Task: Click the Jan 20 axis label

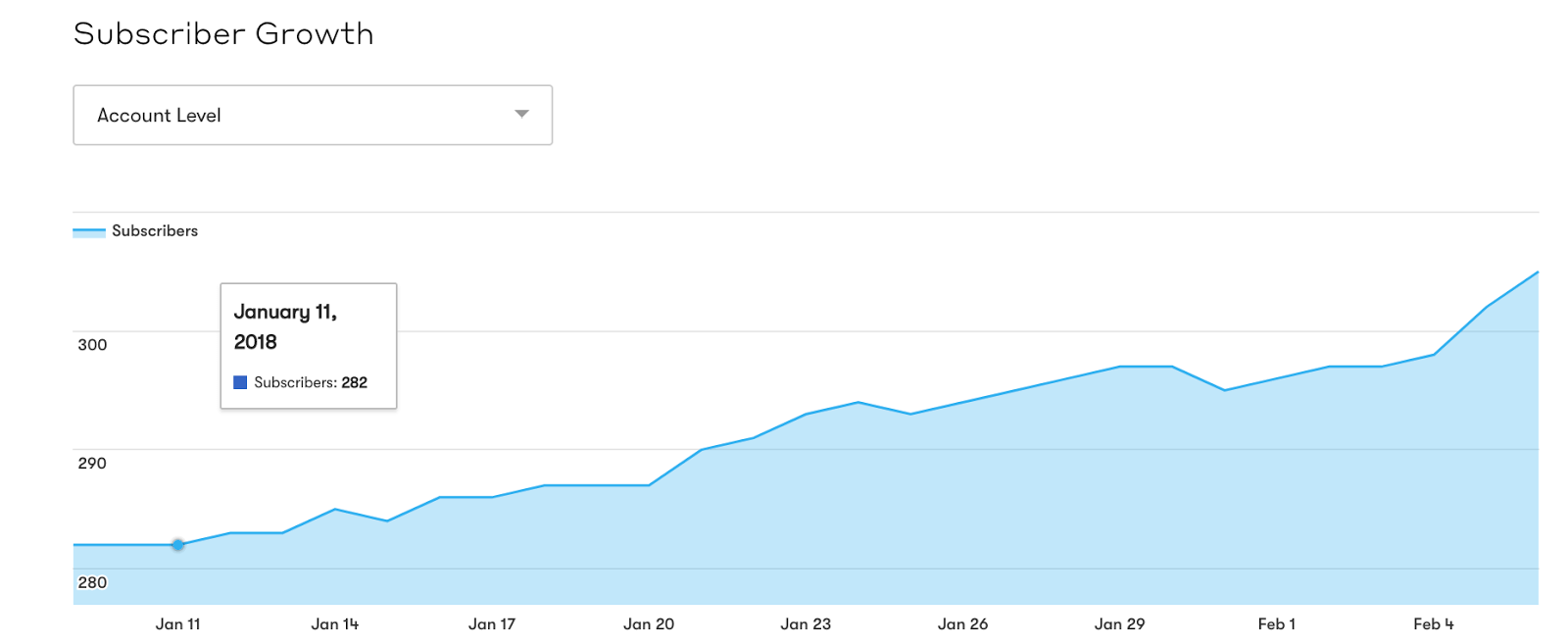Action: (649, 624)
